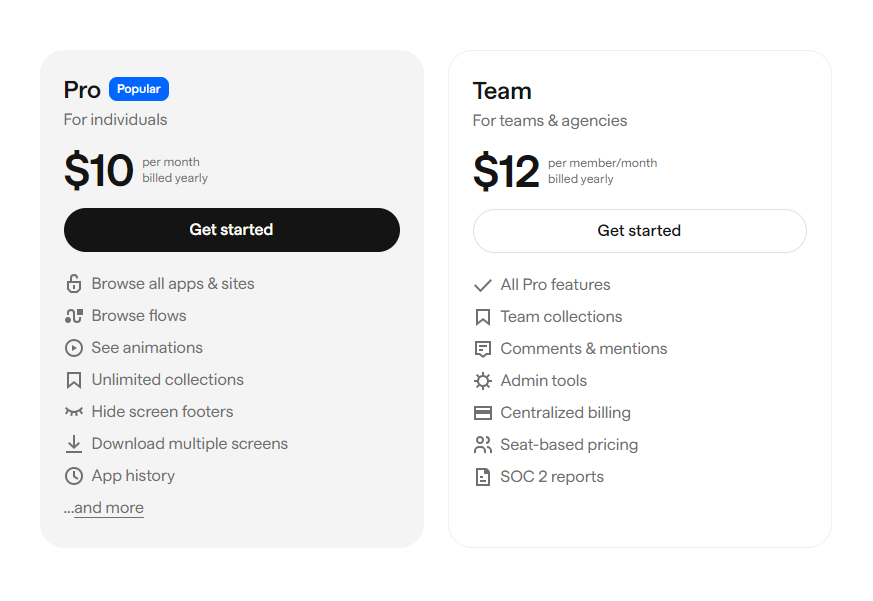
Task: Click the download arrow icon
Action: [x=73, y=444]
